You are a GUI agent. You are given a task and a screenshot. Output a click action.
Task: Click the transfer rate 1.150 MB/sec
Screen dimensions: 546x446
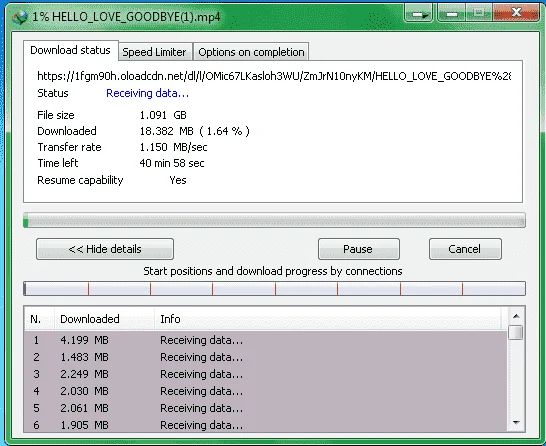point(173,147)
